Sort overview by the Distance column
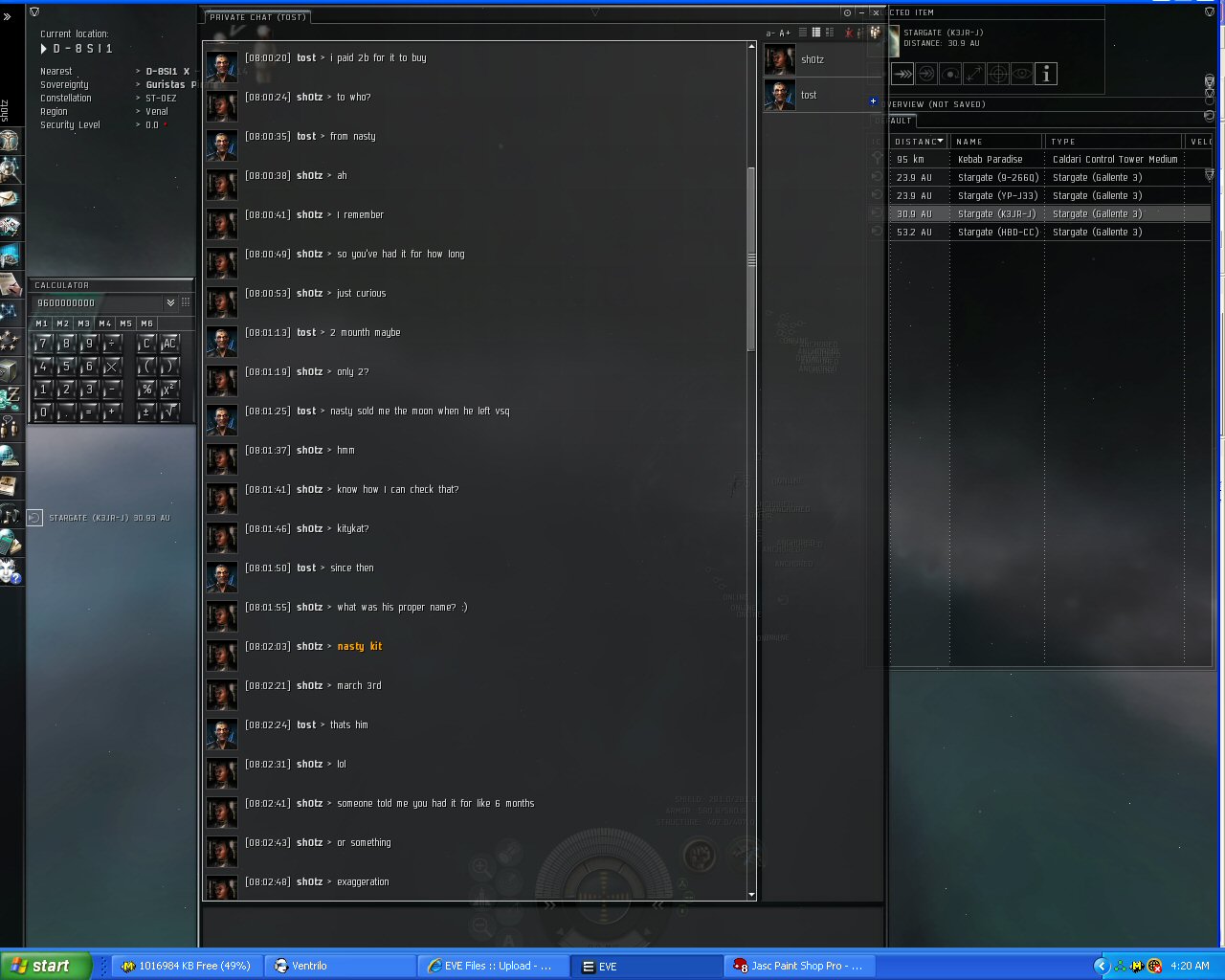 point(919,142)
